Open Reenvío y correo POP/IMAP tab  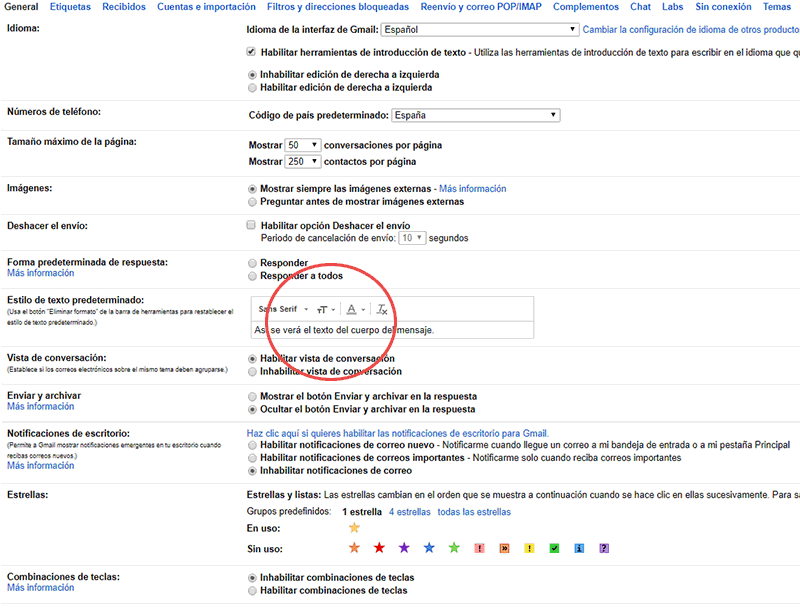(x=481, y=7)
